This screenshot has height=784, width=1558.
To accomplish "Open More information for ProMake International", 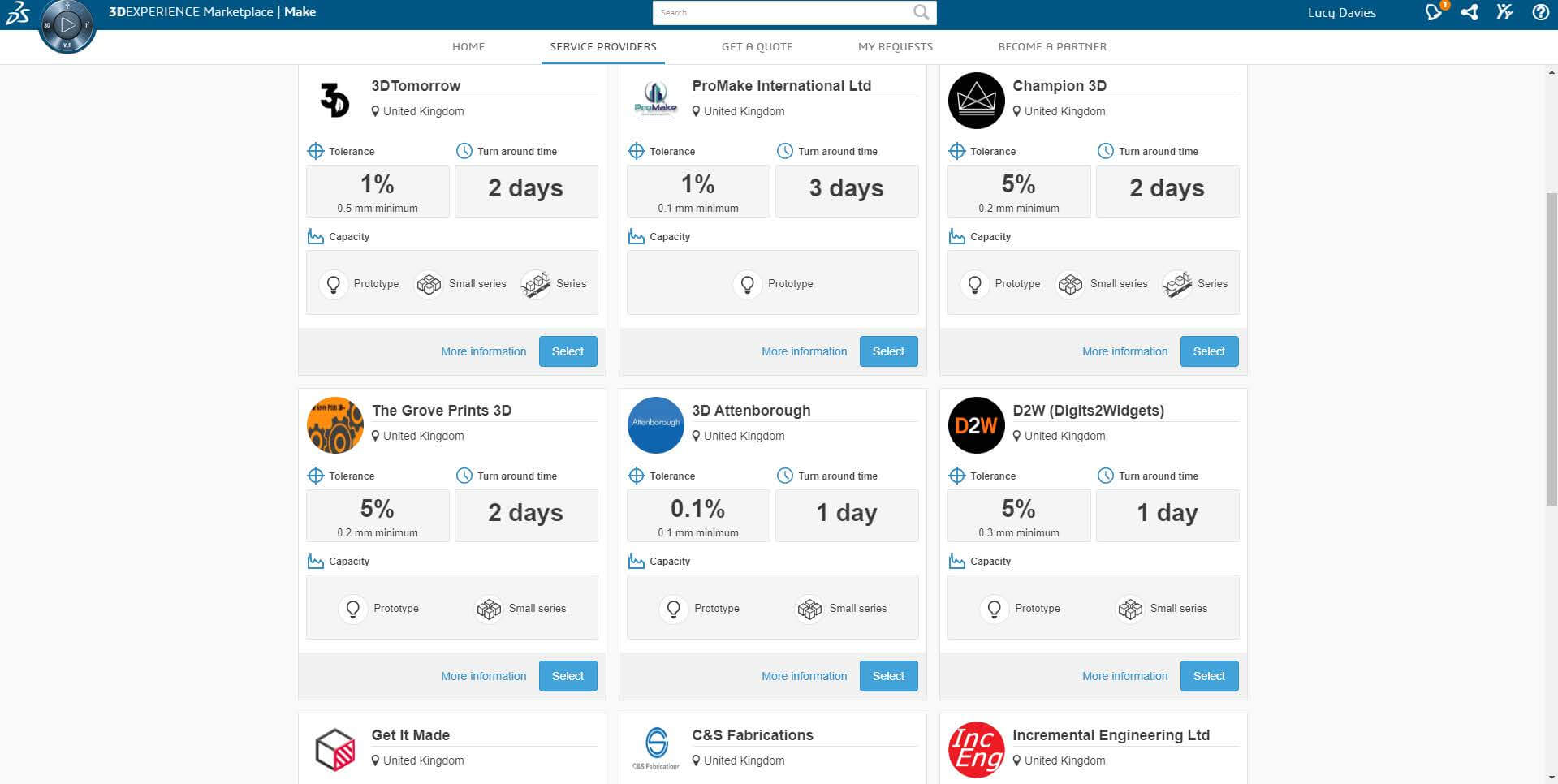I will pyautogui.click(x=805, y=351).
